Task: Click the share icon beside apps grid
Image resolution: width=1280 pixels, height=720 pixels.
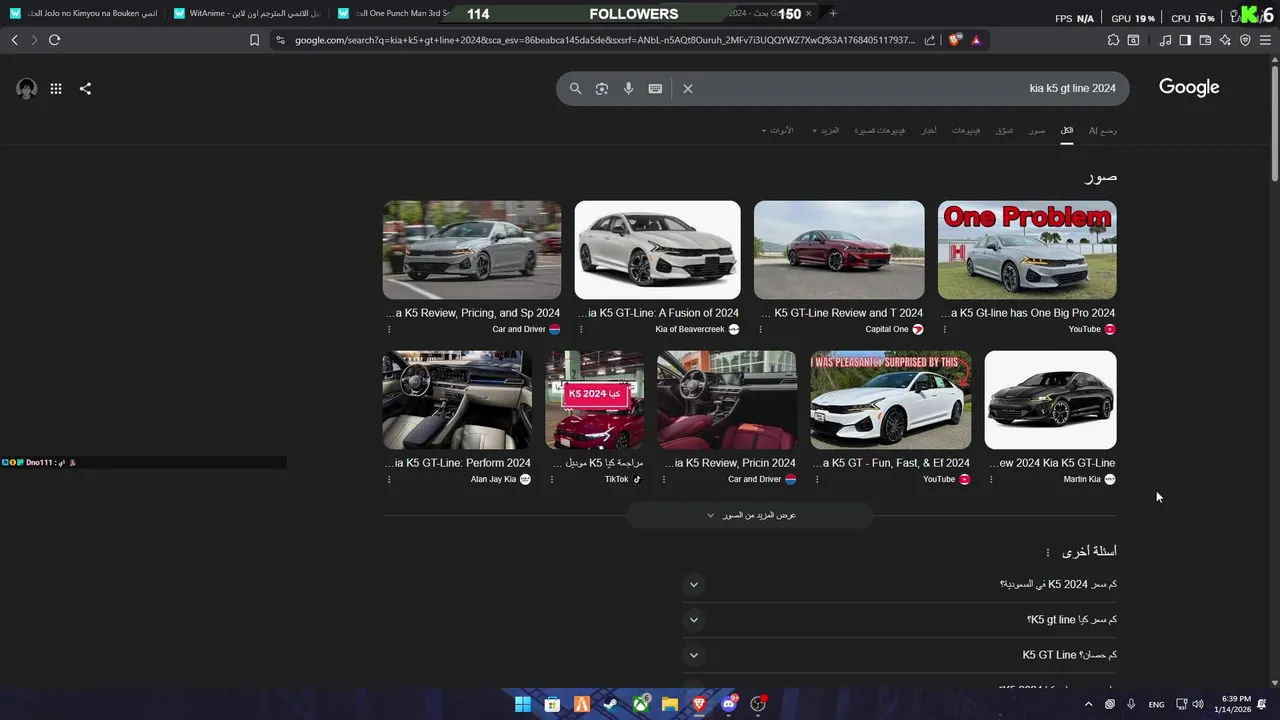Action: (x=85, y=88)
